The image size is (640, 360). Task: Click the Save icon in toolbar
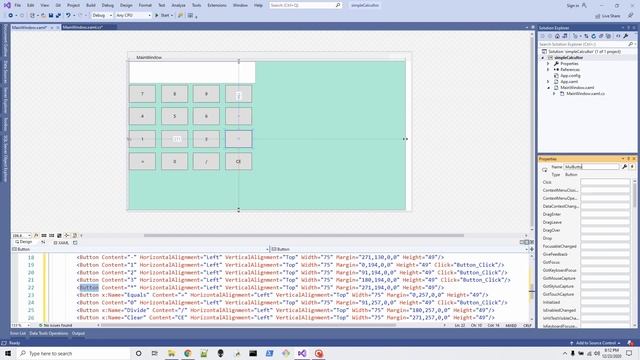pos(51,16)
